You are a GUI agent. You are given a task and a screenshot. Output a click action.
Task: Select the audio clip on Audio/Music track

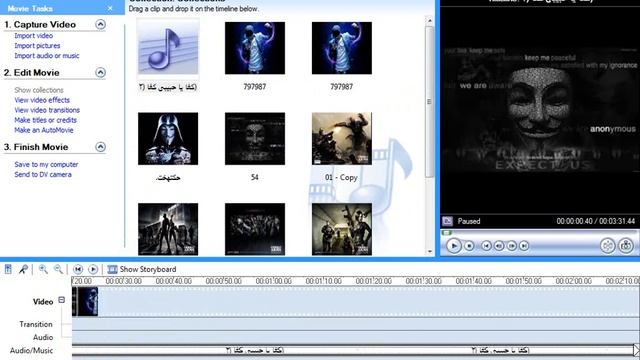353,350
